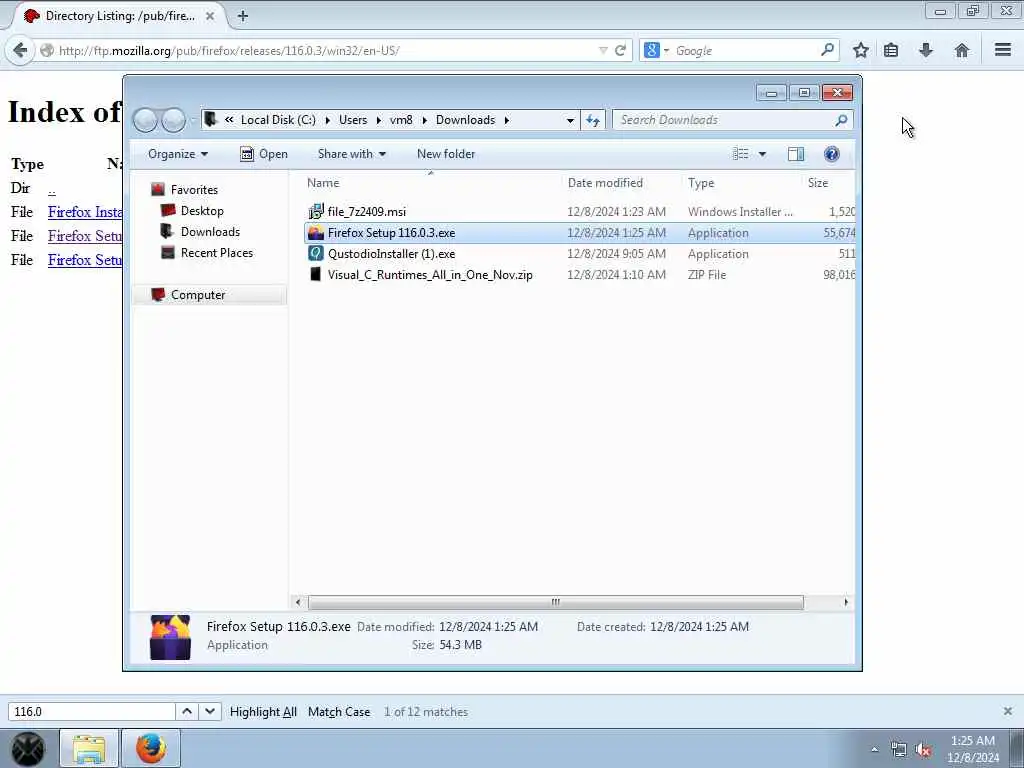The width and height of the screenshot is (1024, 768).
Task: Expand the arrow after Users breadcrumb
Action: point(378,120)
